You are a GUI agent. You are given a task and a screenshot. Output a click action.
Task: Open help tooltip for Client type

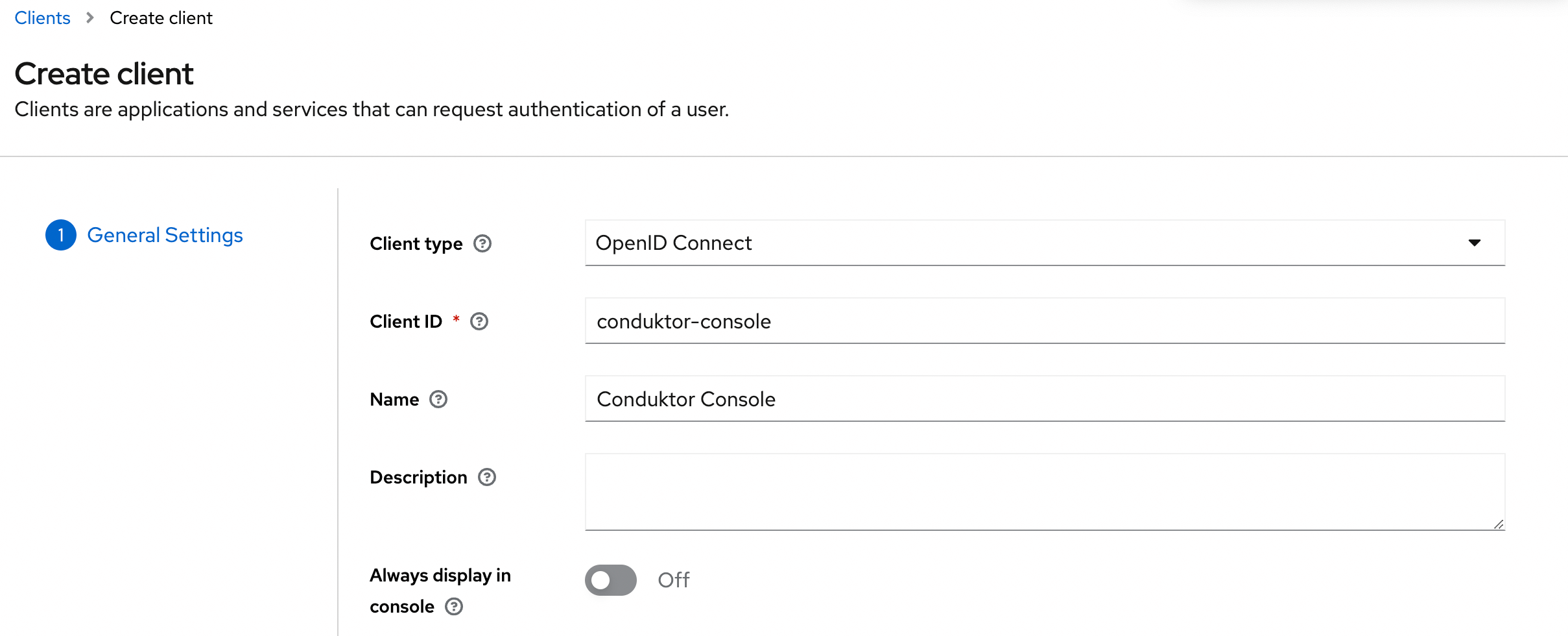click(x=482, y=243)
